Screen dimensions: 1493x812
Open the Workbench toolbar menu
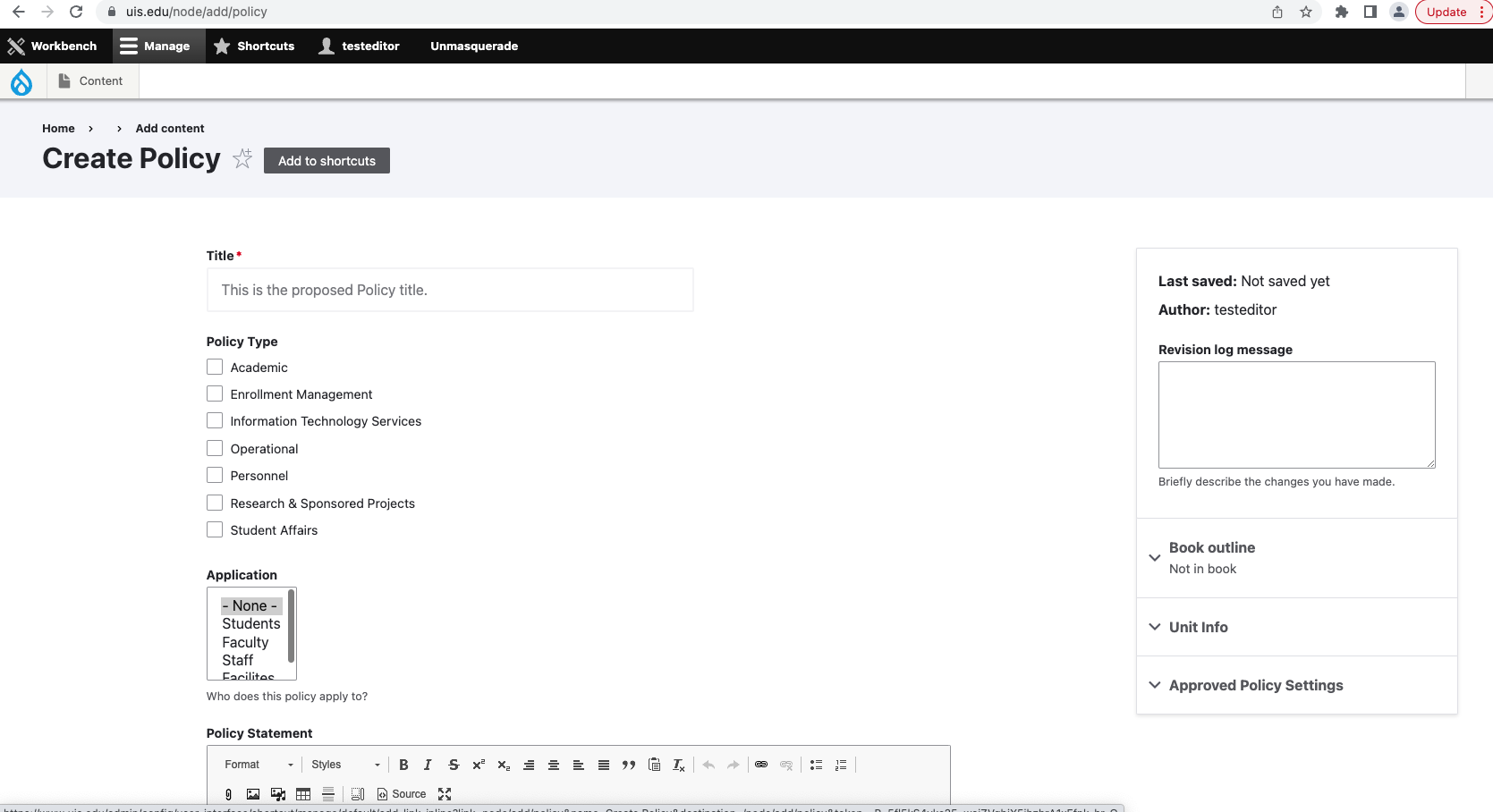click(53, 46)
